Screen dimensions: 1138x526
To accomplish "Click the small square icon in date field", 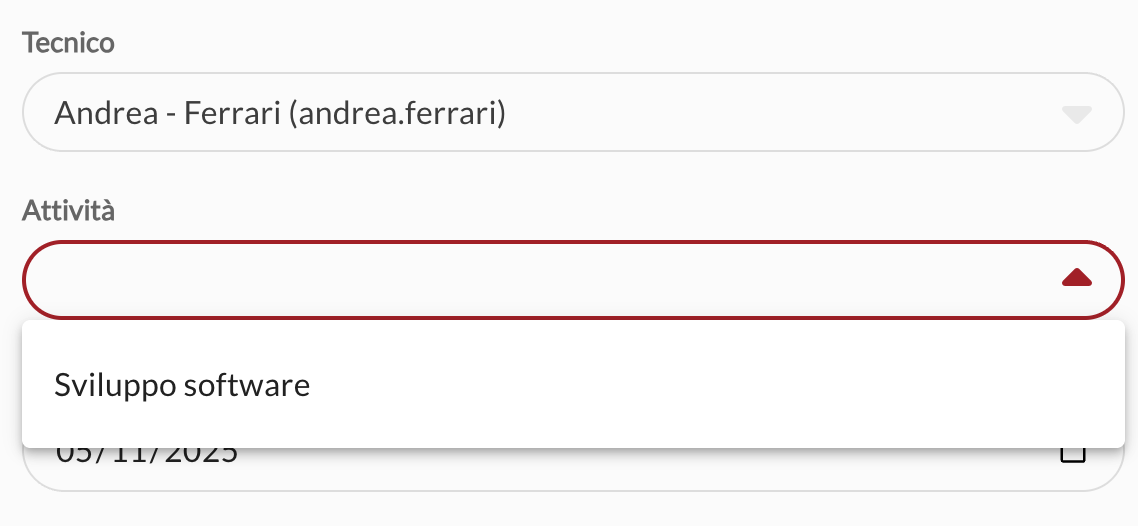I will point(1072,456).
